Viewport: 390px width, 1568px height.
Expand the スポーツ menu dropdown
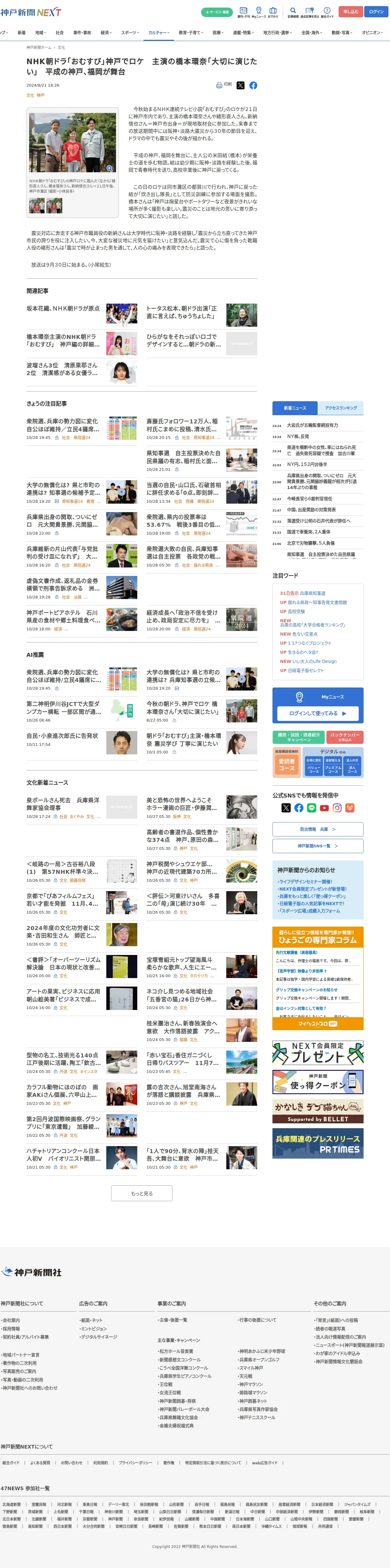pos(130,33)
